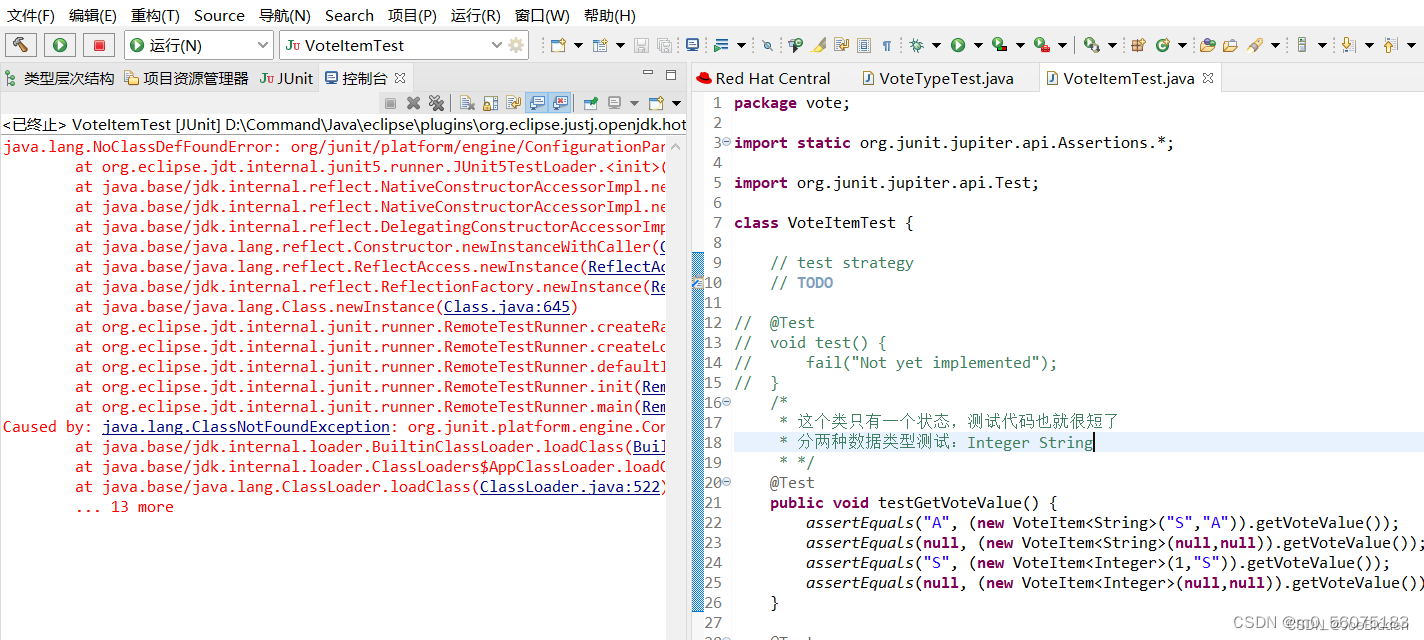The image size is (1424, 640).
Task: Select the Debug icon in the main toolbar
Action: click(x=917, y=45)
